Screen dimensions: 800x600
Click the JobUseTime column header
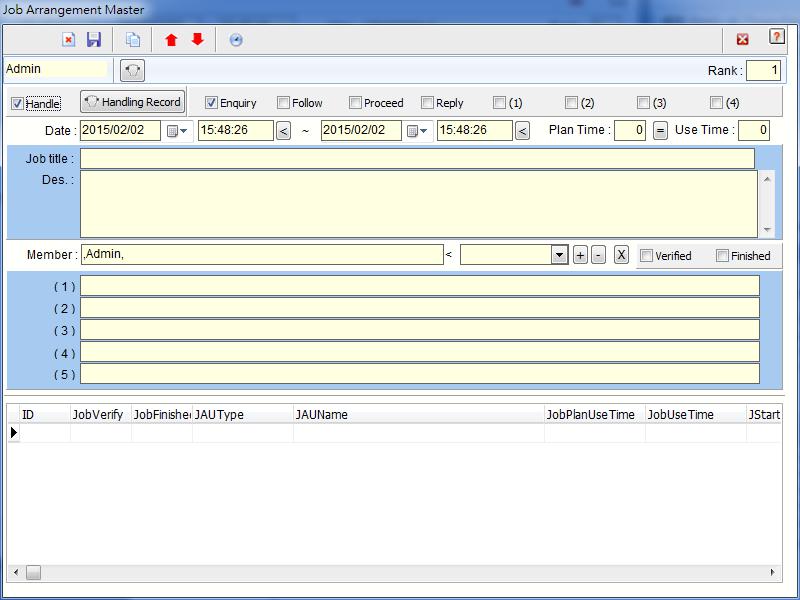coord(696,414)
